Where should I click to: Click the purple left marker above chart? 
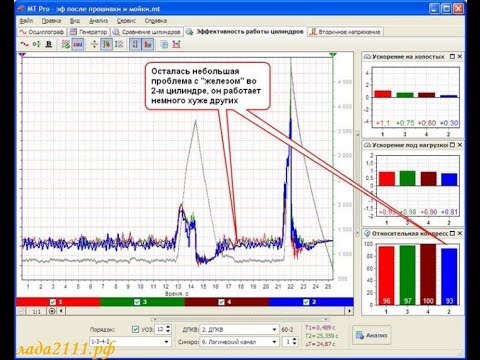[x=22, y=54]
